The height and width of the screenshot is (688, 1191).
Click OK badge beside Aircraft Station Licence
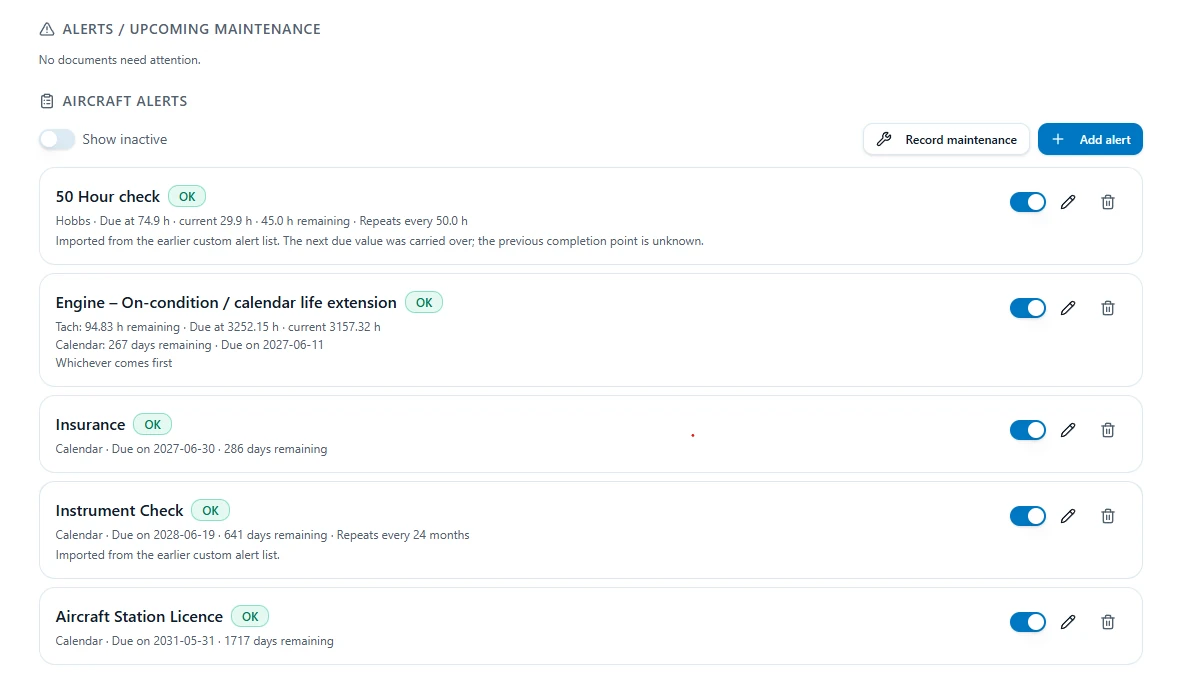pyautogui.click(x=250, y=617)
